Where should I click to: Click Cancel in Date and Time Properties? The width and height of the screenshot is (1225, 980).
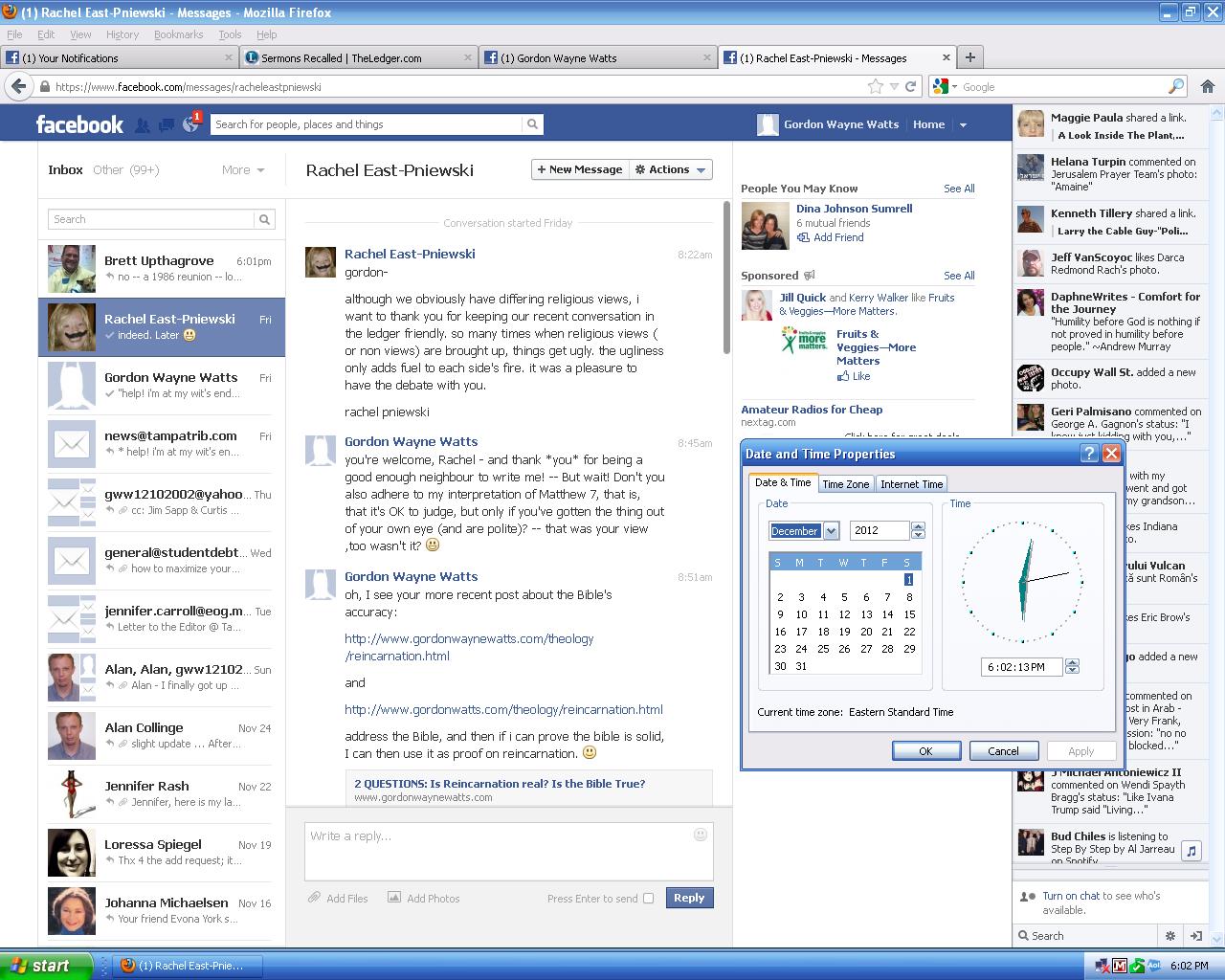[x=1003, y=751]
